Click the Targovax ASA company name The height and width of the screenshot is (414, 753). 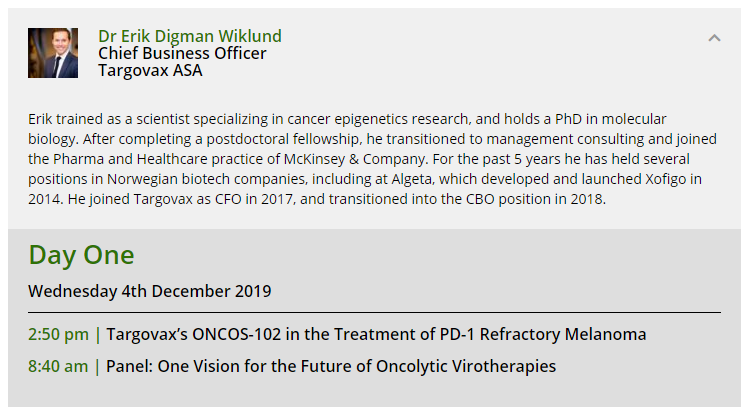pyautogui.click(x=150, y=70)
